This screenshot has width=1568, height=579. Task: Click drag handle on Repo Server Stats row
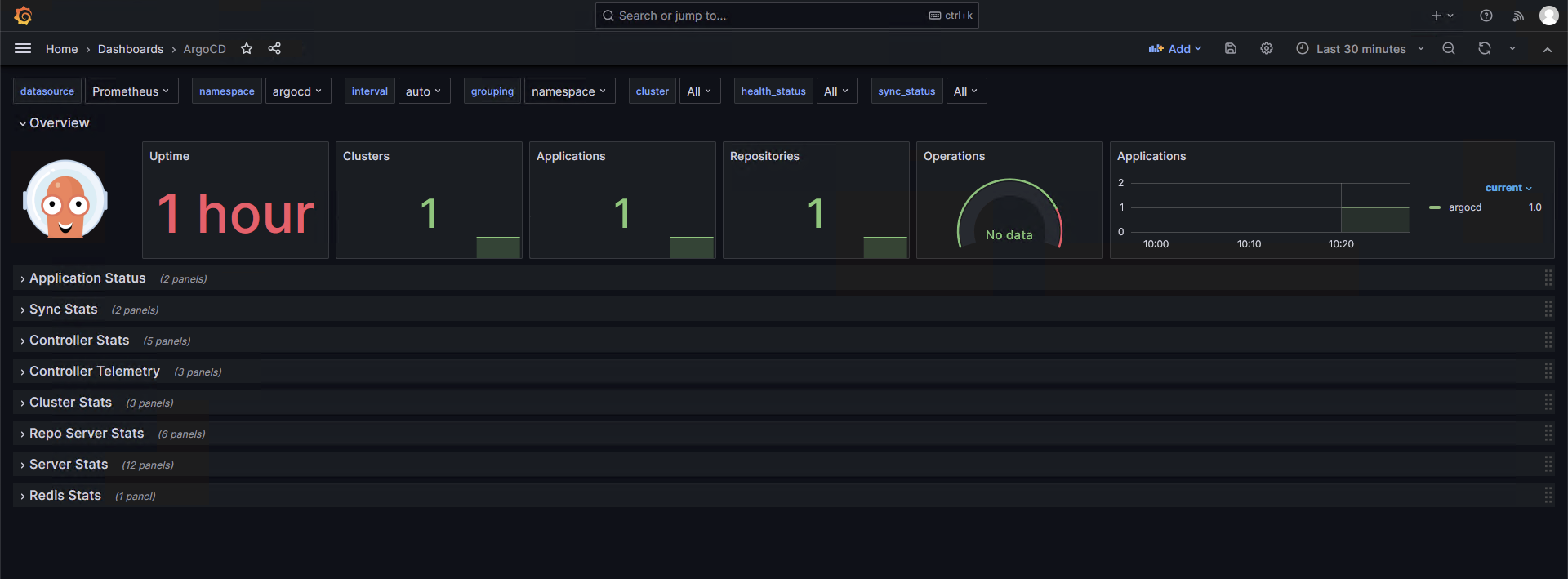[1548, 434]
